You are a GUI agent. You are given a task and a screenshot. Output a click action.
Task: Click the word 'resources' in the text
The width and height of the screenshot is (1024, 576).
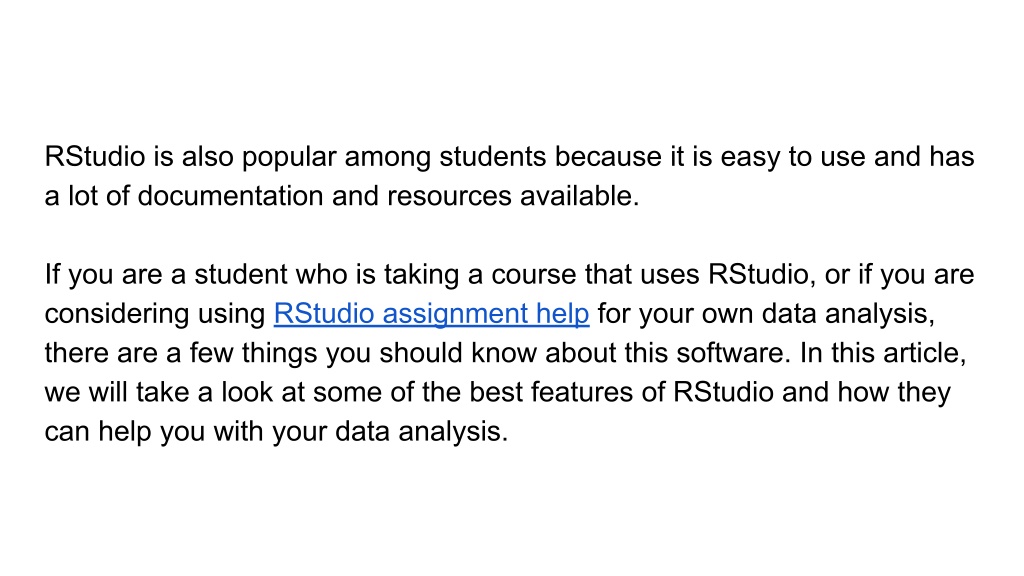449,196
